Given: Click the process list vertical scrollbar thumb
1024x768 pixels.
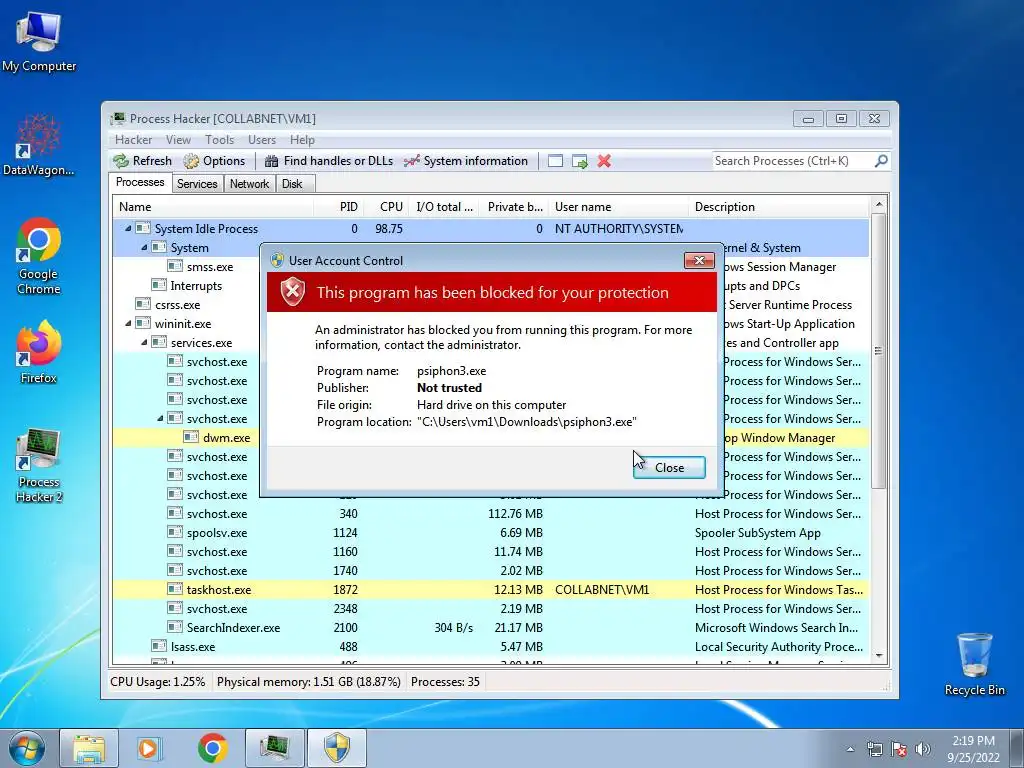Looking at the screenshot, I should tap(879, 351).
